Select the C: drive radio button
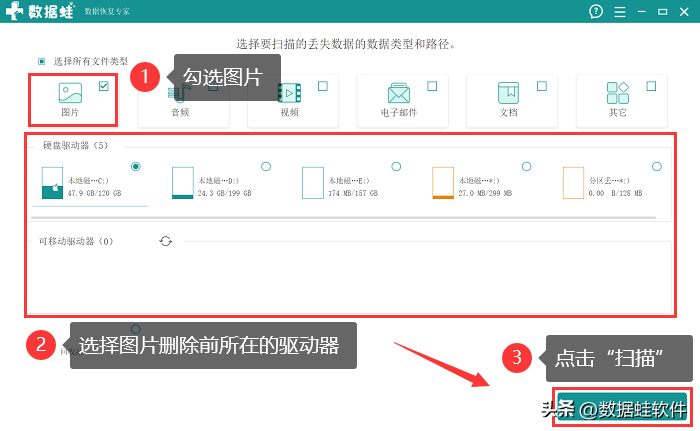 (136, 167)
